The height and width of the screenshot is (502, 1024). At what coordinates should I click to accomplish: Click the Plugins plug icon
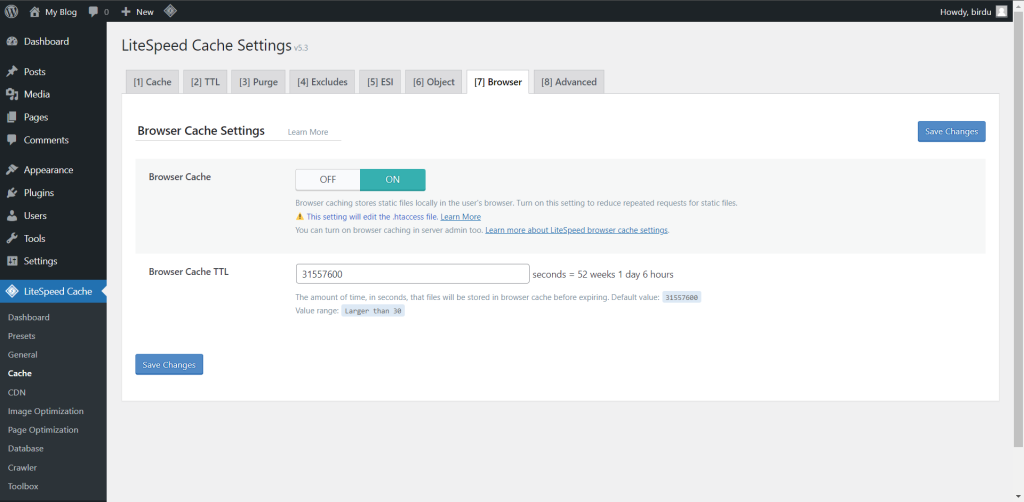tap(12, 193)
